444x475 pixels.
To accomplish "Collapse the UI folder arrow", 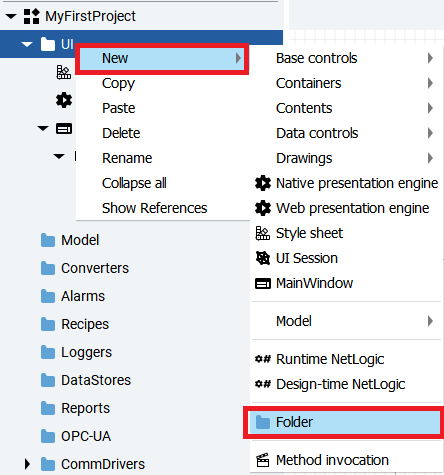I will pyautogui.click(x=27, y=44).
